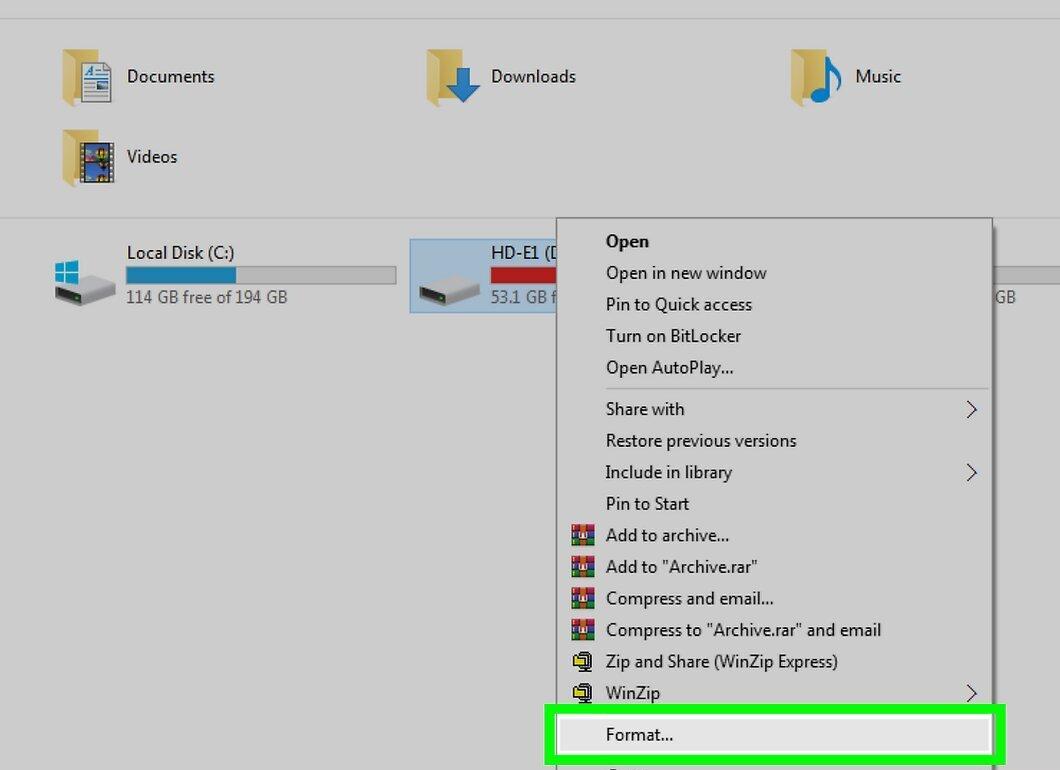
Task: Open the Videos folder icon
Action: 88,158
